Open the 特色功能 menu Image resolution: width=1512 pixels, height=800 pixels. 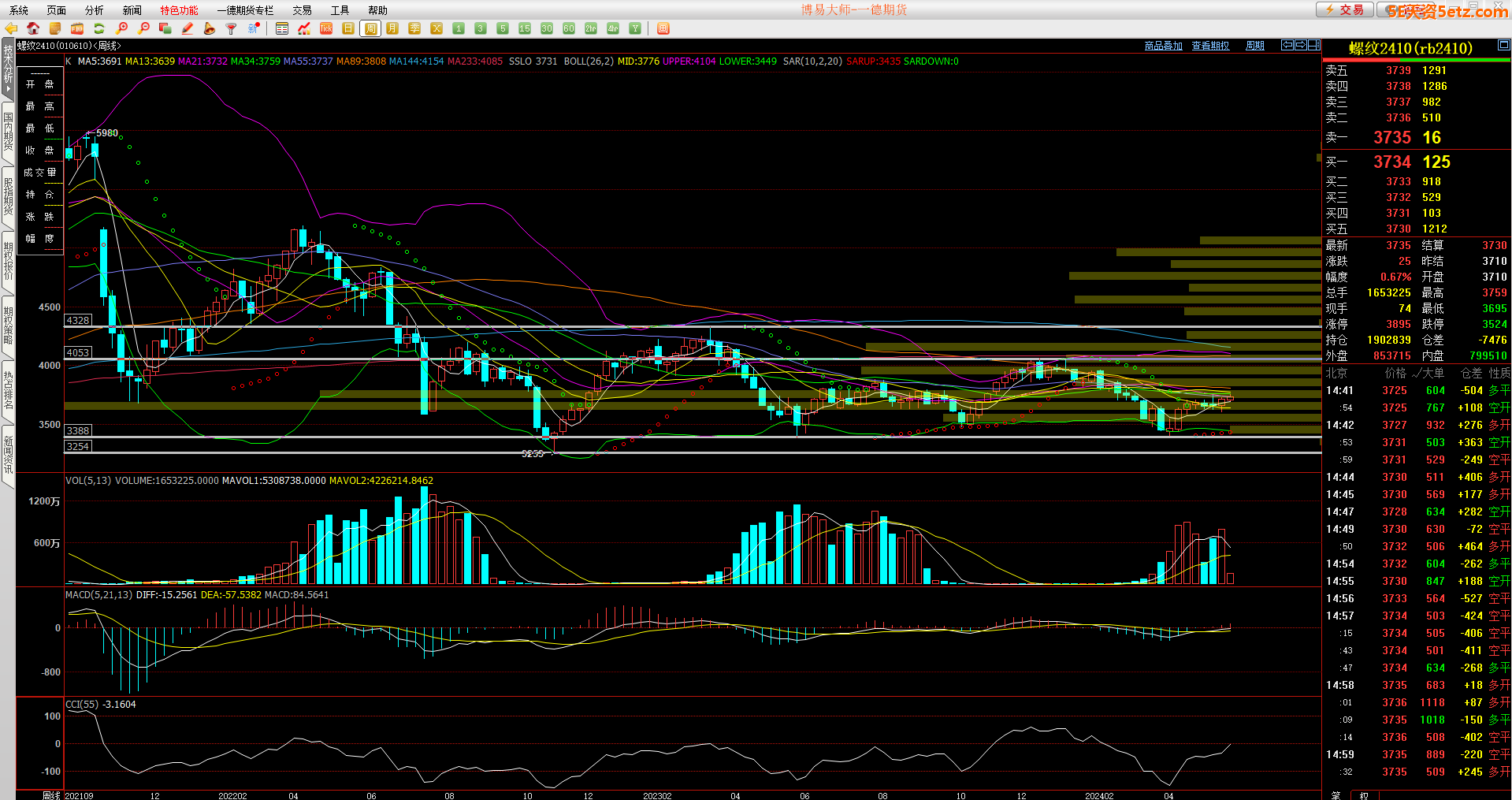180,10
